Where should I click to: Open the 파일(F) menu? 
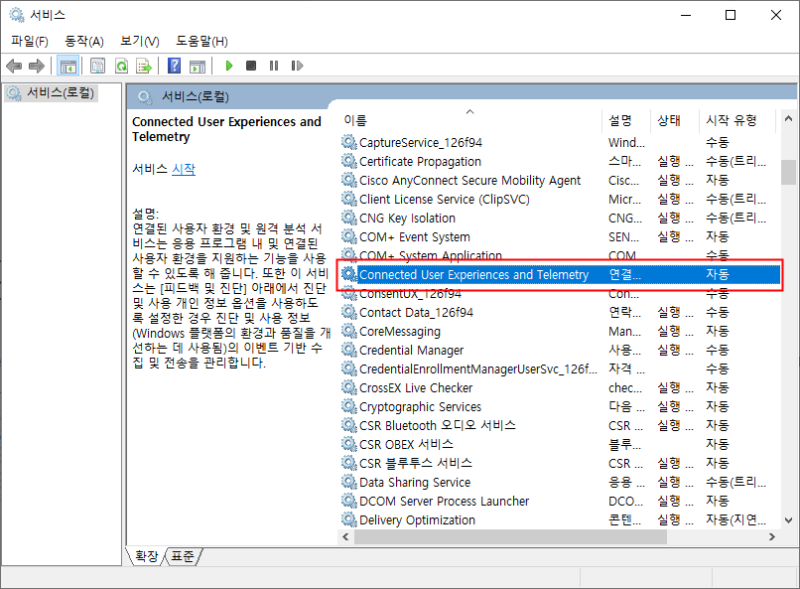[x=30, y=41]
